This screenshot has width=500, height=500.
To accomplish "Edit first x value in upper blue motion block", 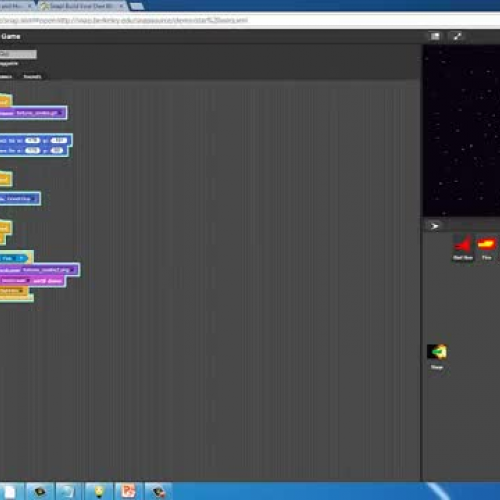I will pos(33,140).
